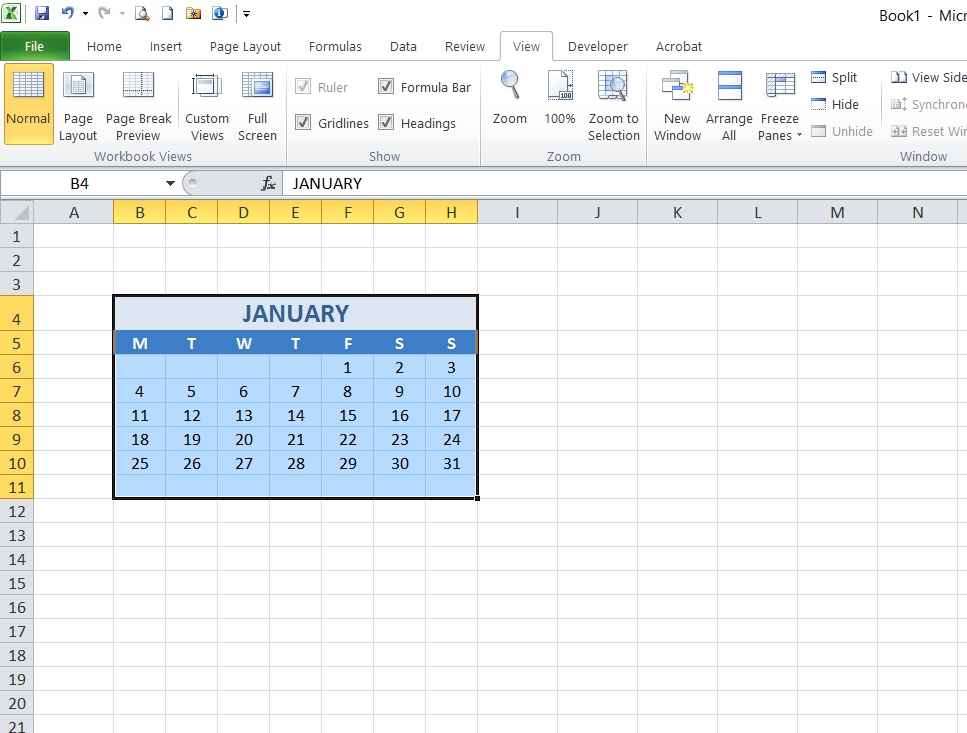Toggle the Gridlines checkbox

[x=303, y=122]
